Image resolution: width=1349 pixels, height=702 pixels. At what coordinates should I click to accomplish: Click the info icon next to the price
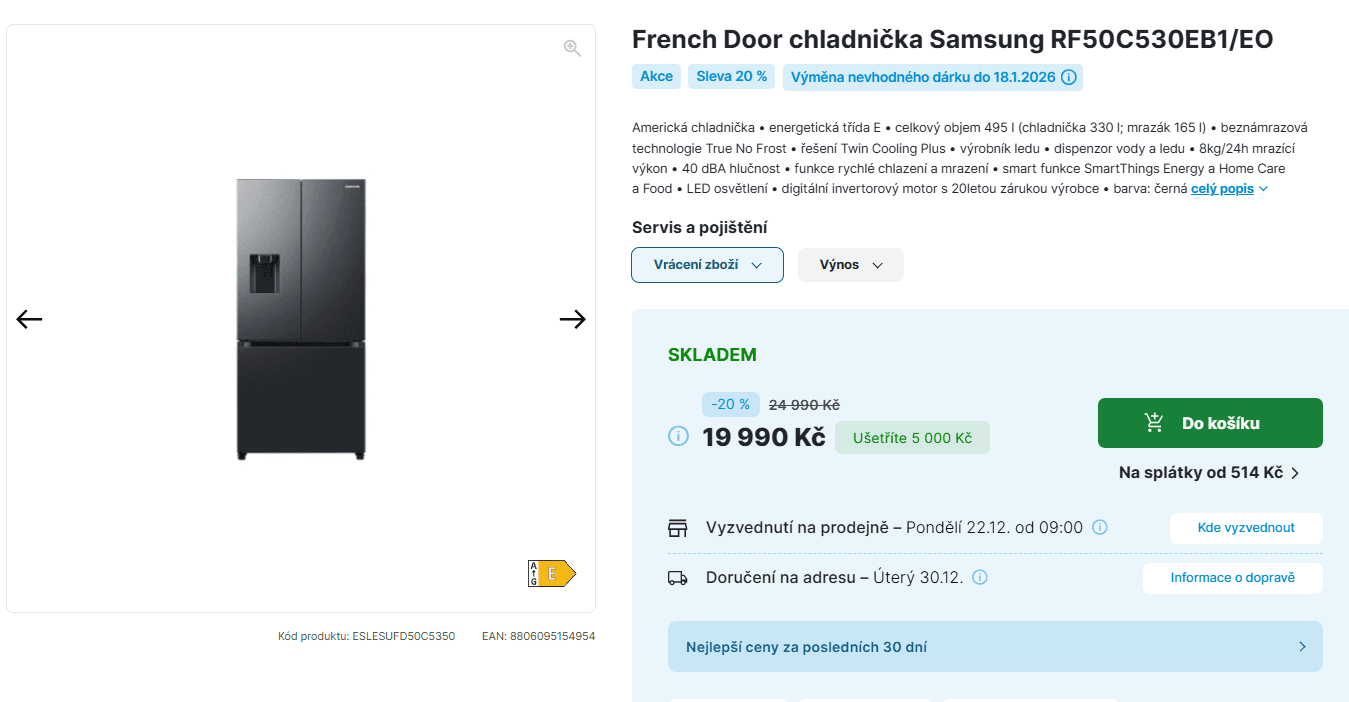[679, 436]
